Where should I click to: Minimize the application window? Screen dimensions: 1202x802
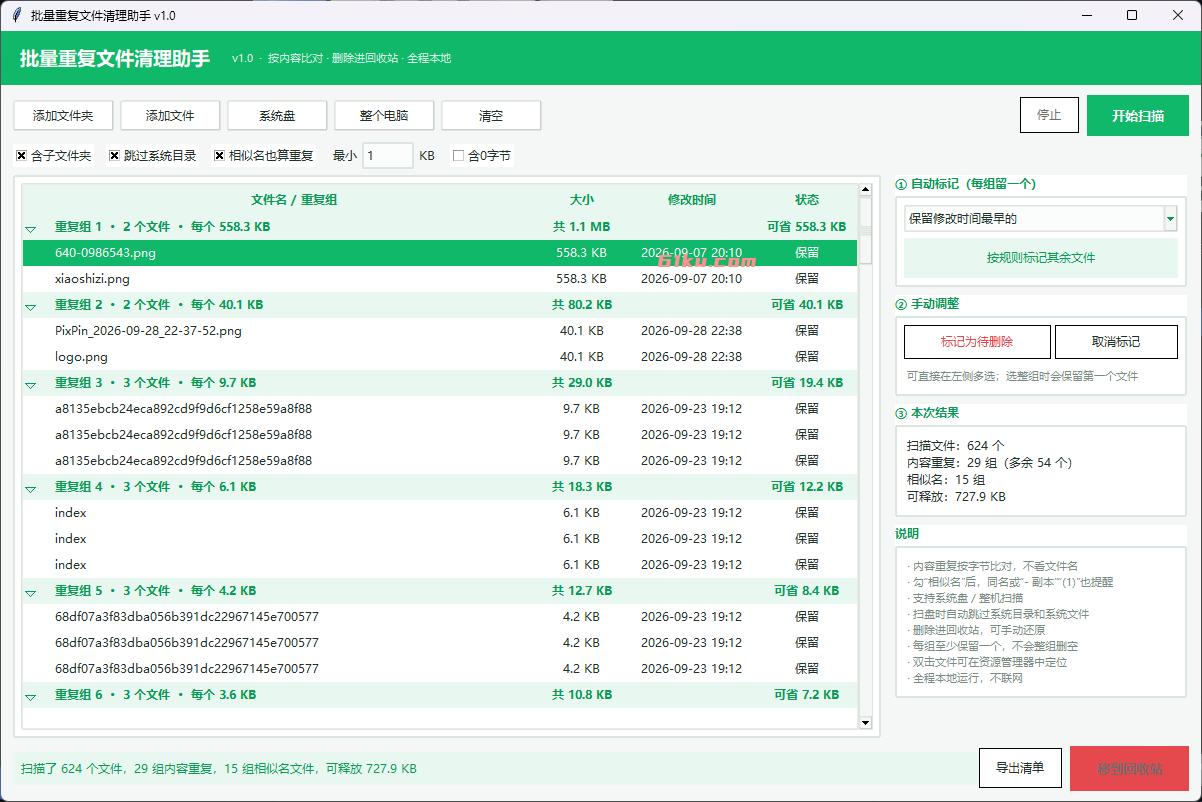(x=1087, y=15)
